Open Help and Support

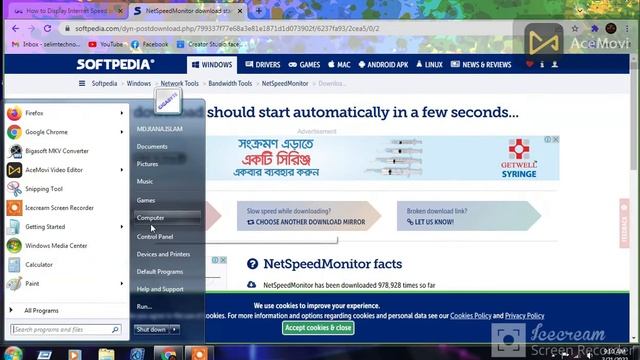[x=160, y=289]
